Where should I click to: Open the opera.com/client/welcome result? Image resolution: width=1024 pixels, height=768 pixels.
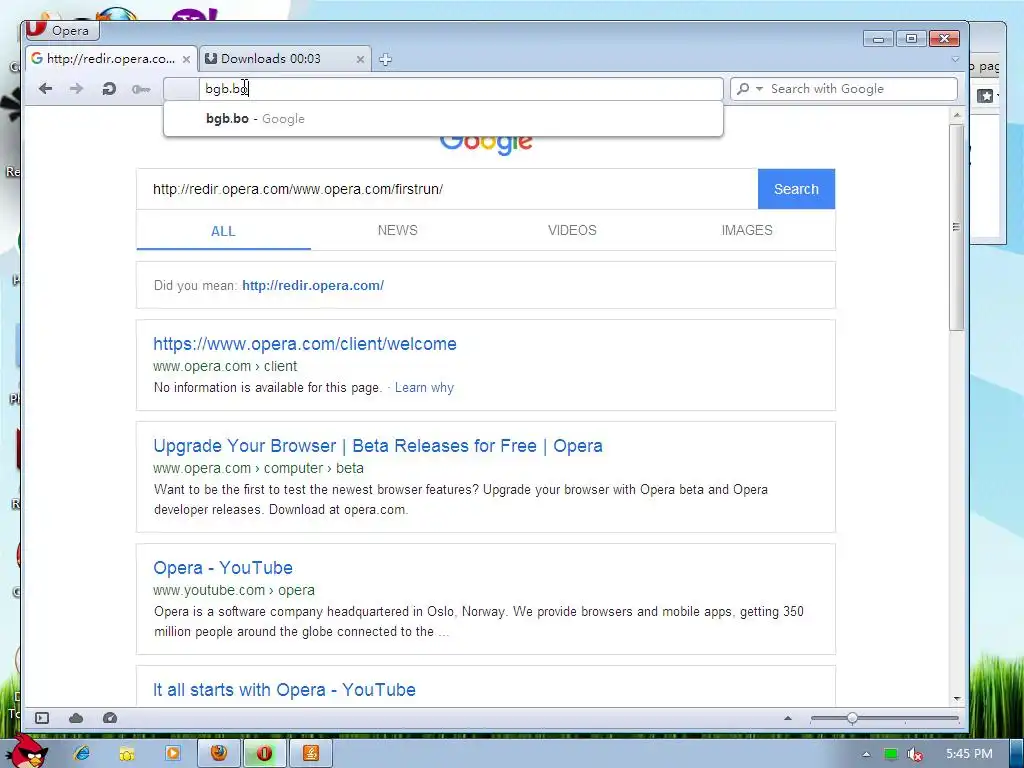point(305,344)
